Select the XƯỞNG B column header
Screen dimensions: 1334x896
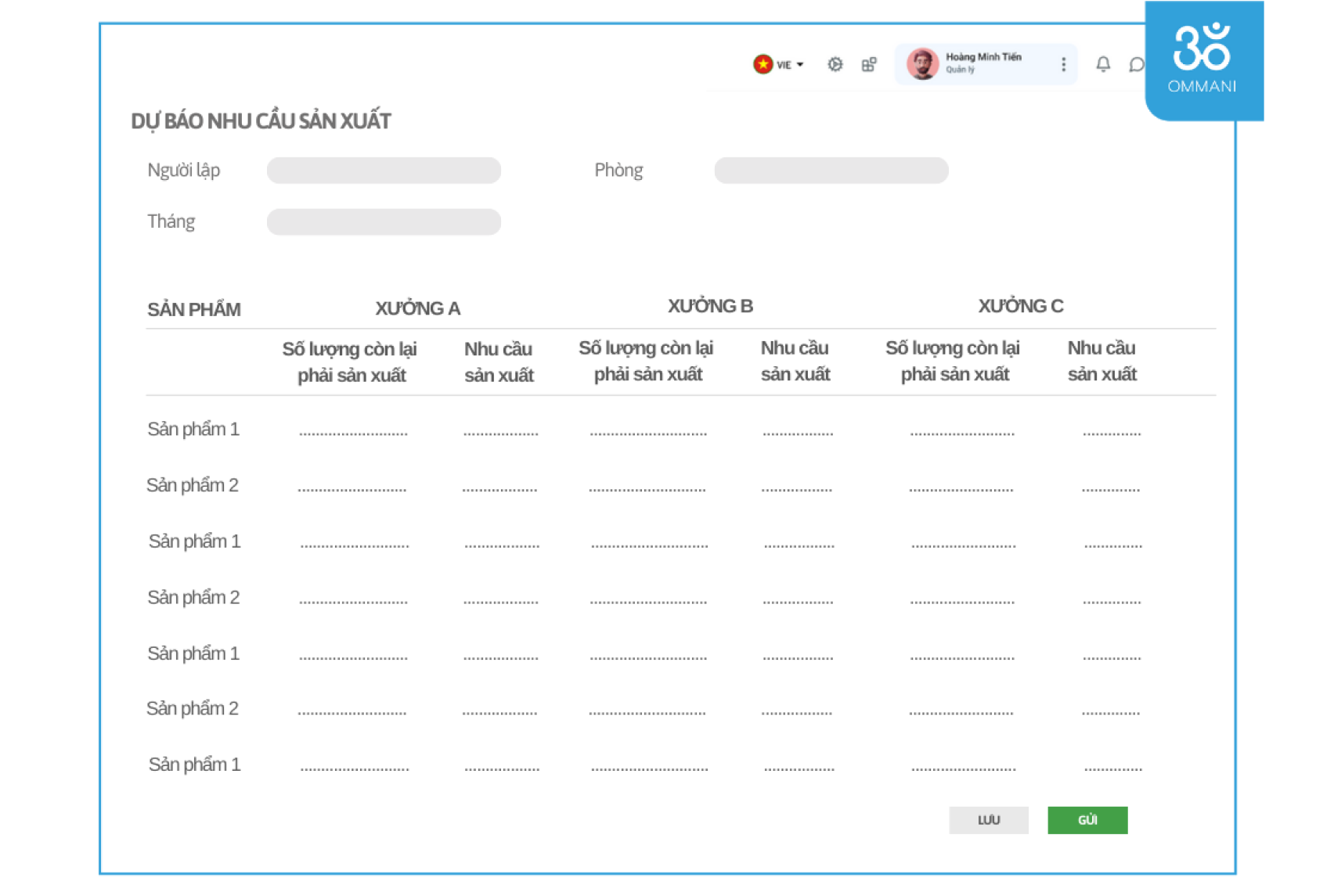point(710,306)
